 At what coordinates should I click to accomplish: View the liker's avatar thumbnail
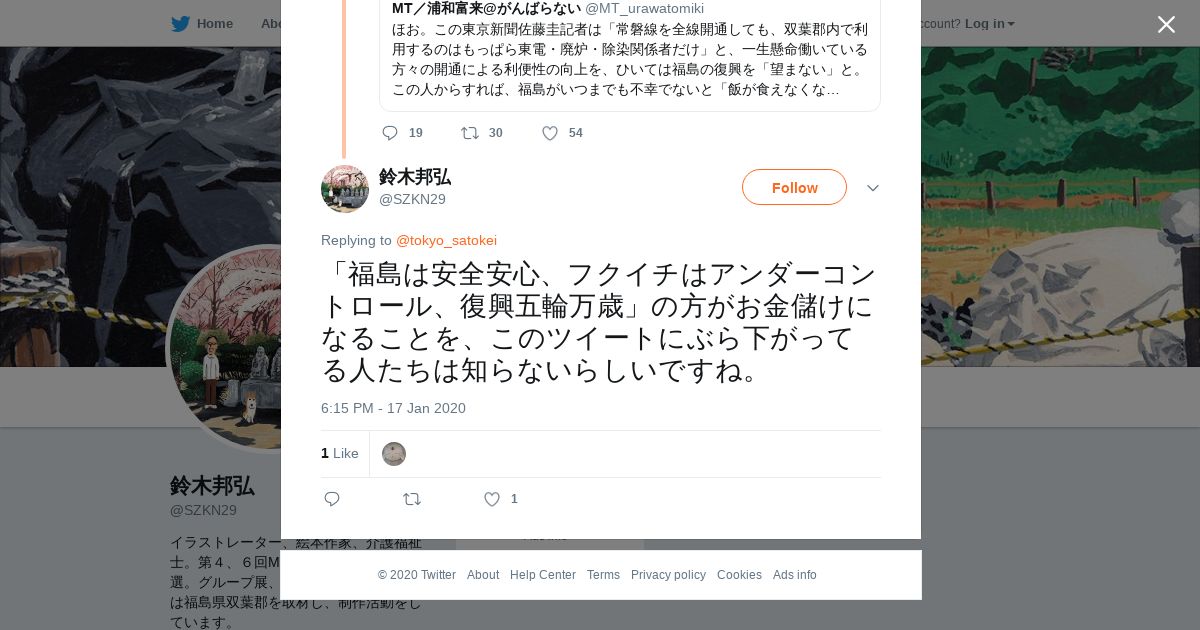[x=394, y=454]
